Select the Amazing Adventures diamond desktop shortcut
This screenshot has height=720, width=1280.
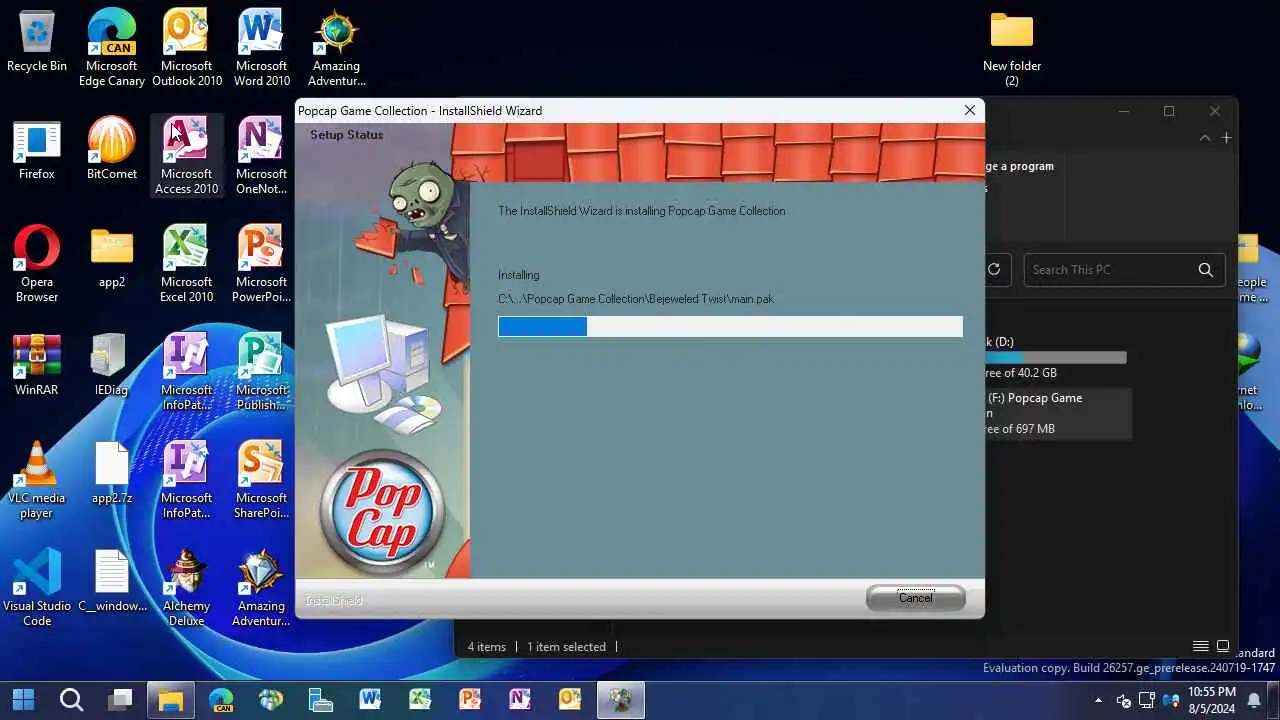tap(262, 588)
